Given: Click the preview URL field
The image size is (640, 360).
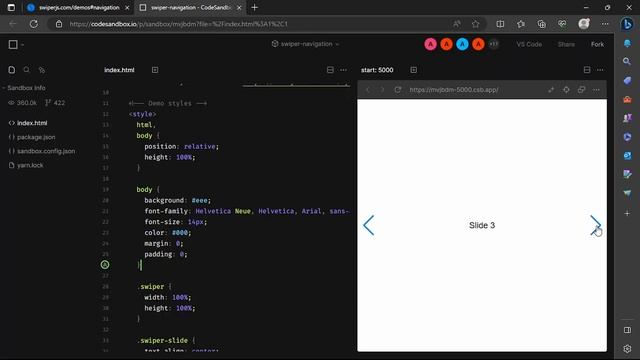Looking at the screenshot, I should coord(454,89).
